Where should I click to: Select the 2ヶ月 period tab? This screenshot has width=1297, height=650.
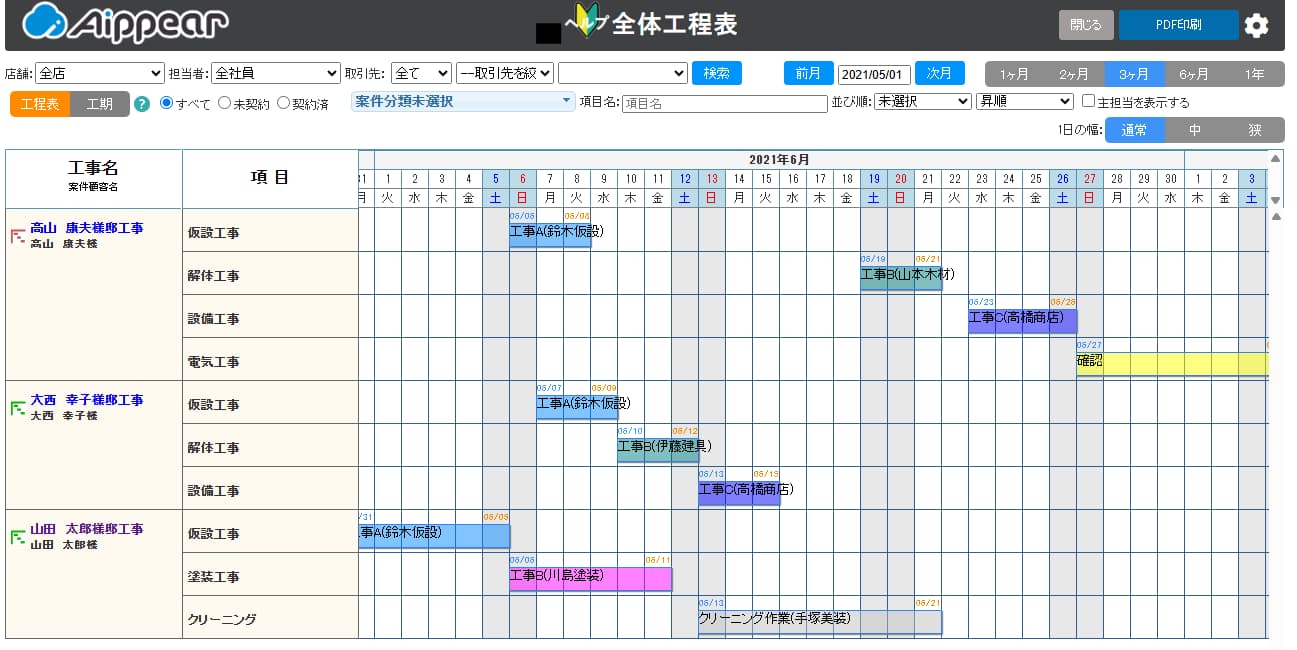point(1074,74)
